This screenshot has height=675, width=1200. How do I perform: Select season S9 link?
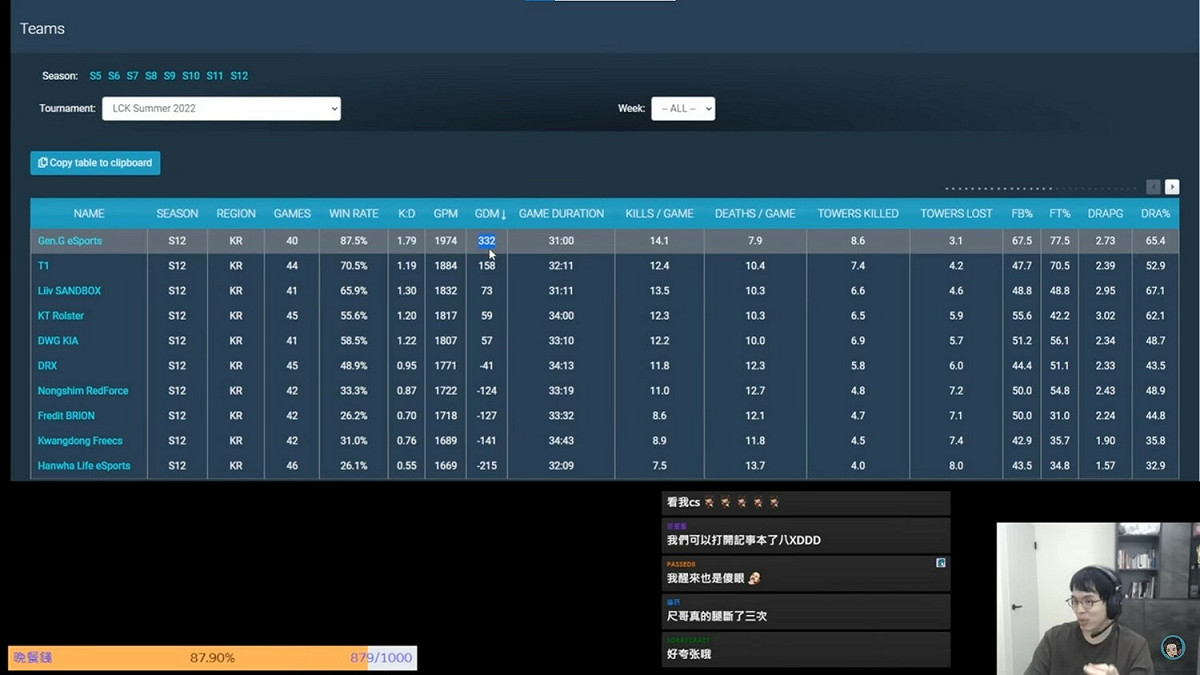tap(169, 76)
